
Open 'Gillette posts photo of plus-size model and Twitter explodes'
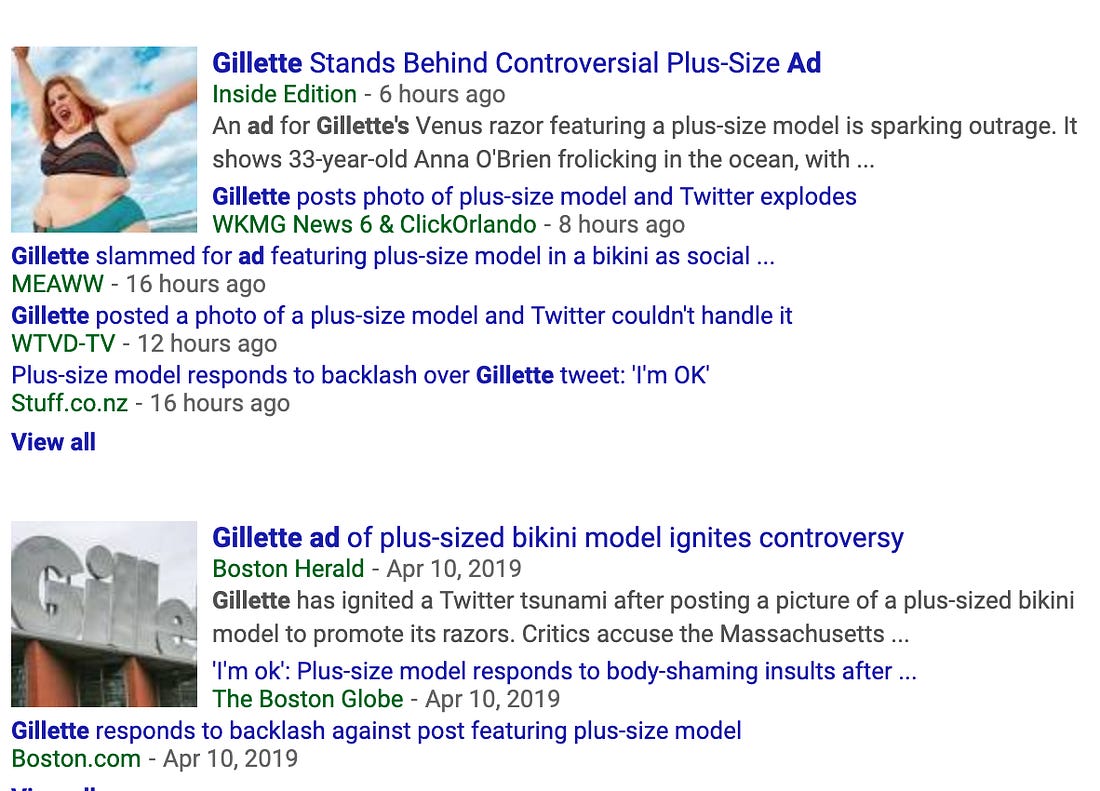click(534, 196)
